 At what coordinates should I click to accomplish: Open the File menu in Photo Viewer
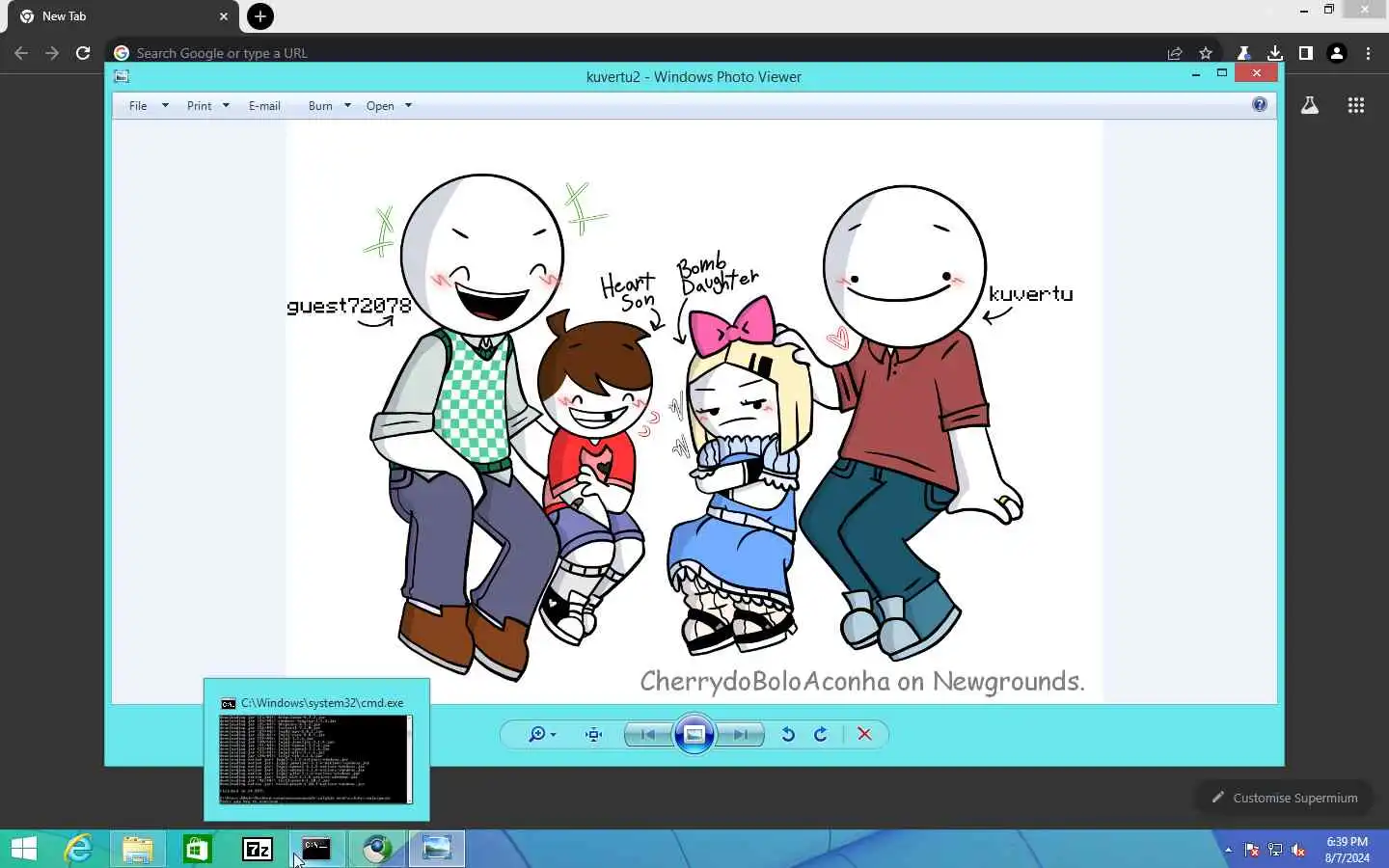[138, 106]
